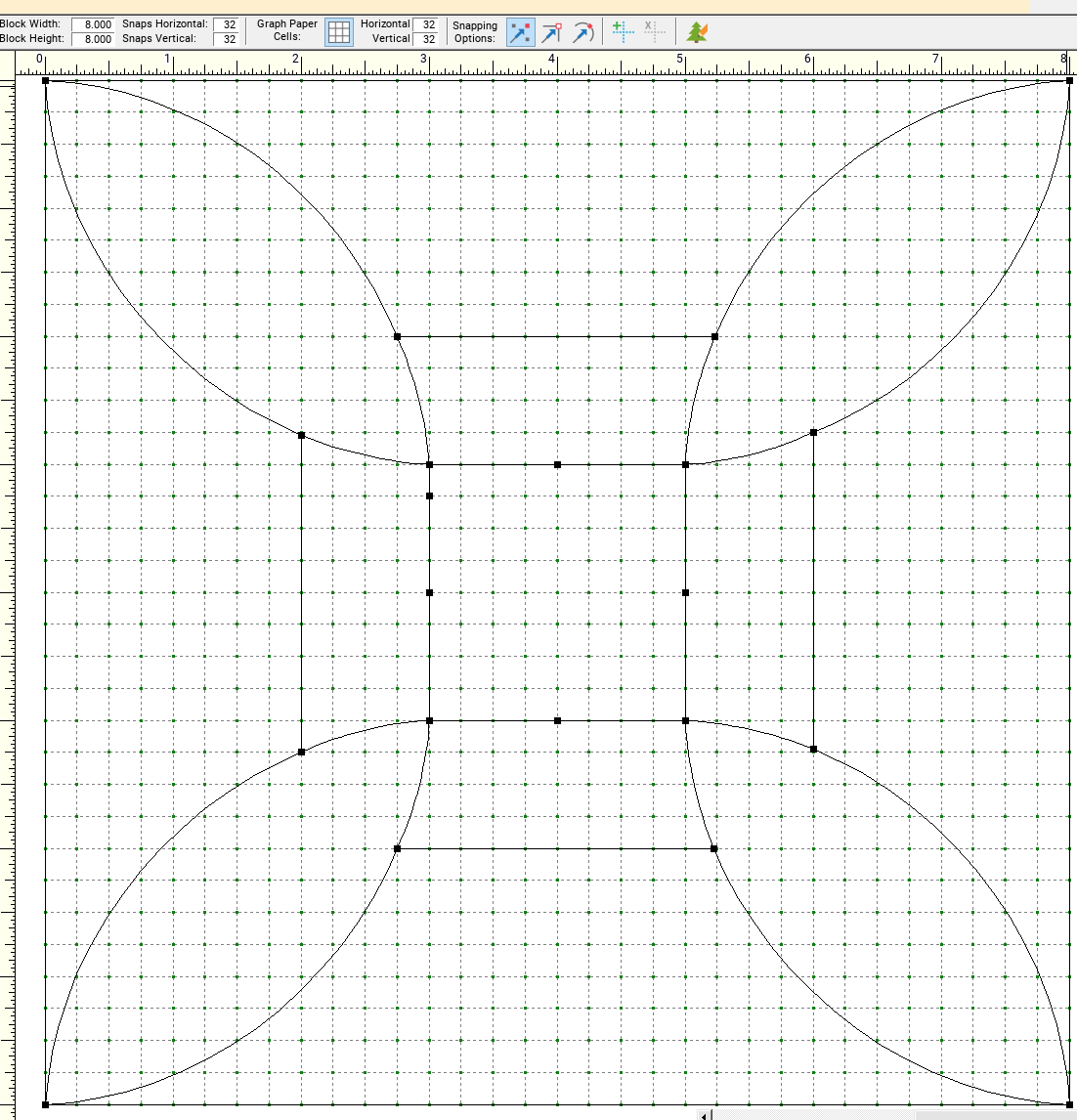
Task: Select the midpoint node on center square's top edge
Action: click(557, 464)
